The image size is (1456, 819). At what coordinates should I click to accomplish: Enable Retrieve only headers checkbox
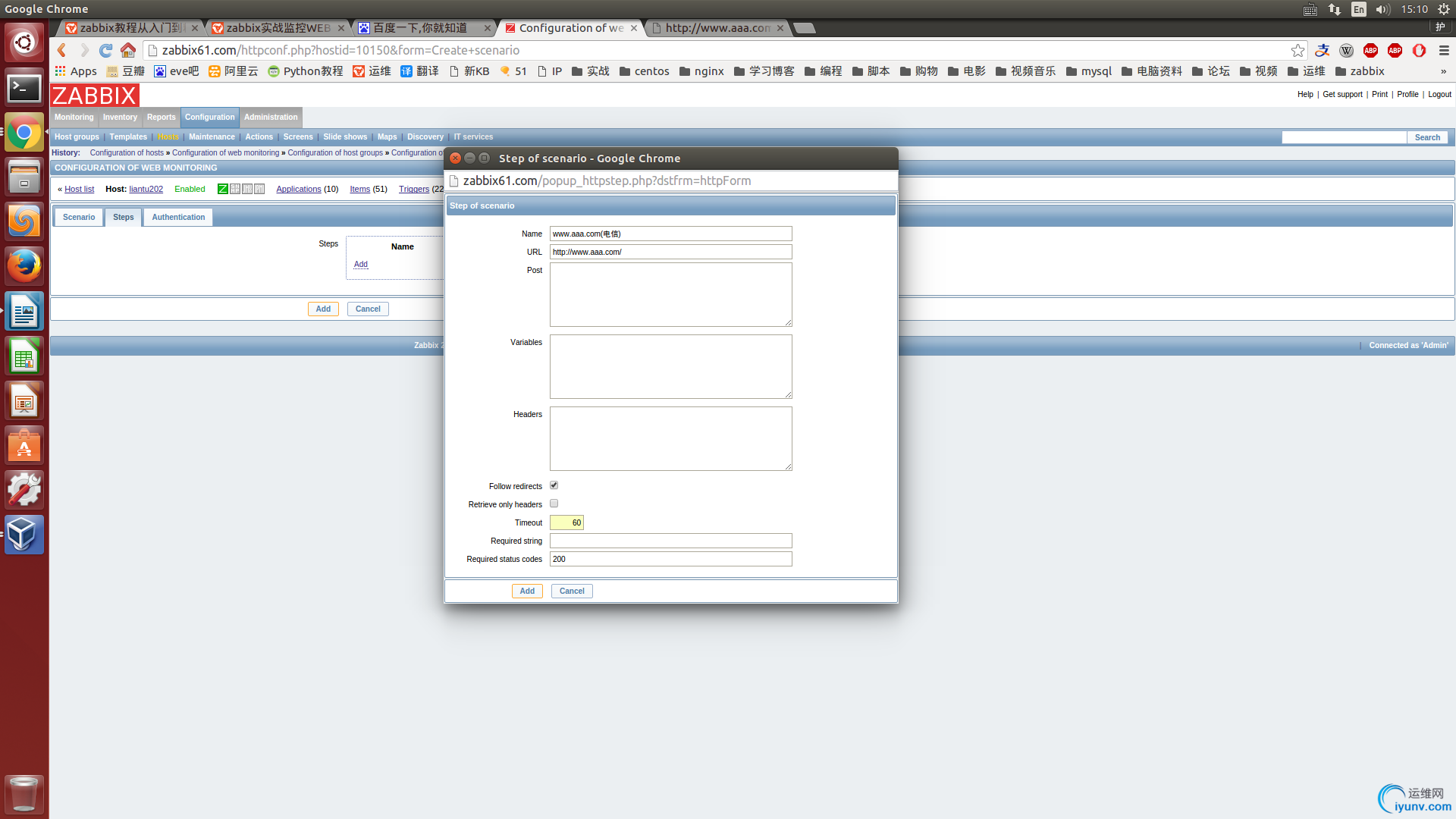554,504
